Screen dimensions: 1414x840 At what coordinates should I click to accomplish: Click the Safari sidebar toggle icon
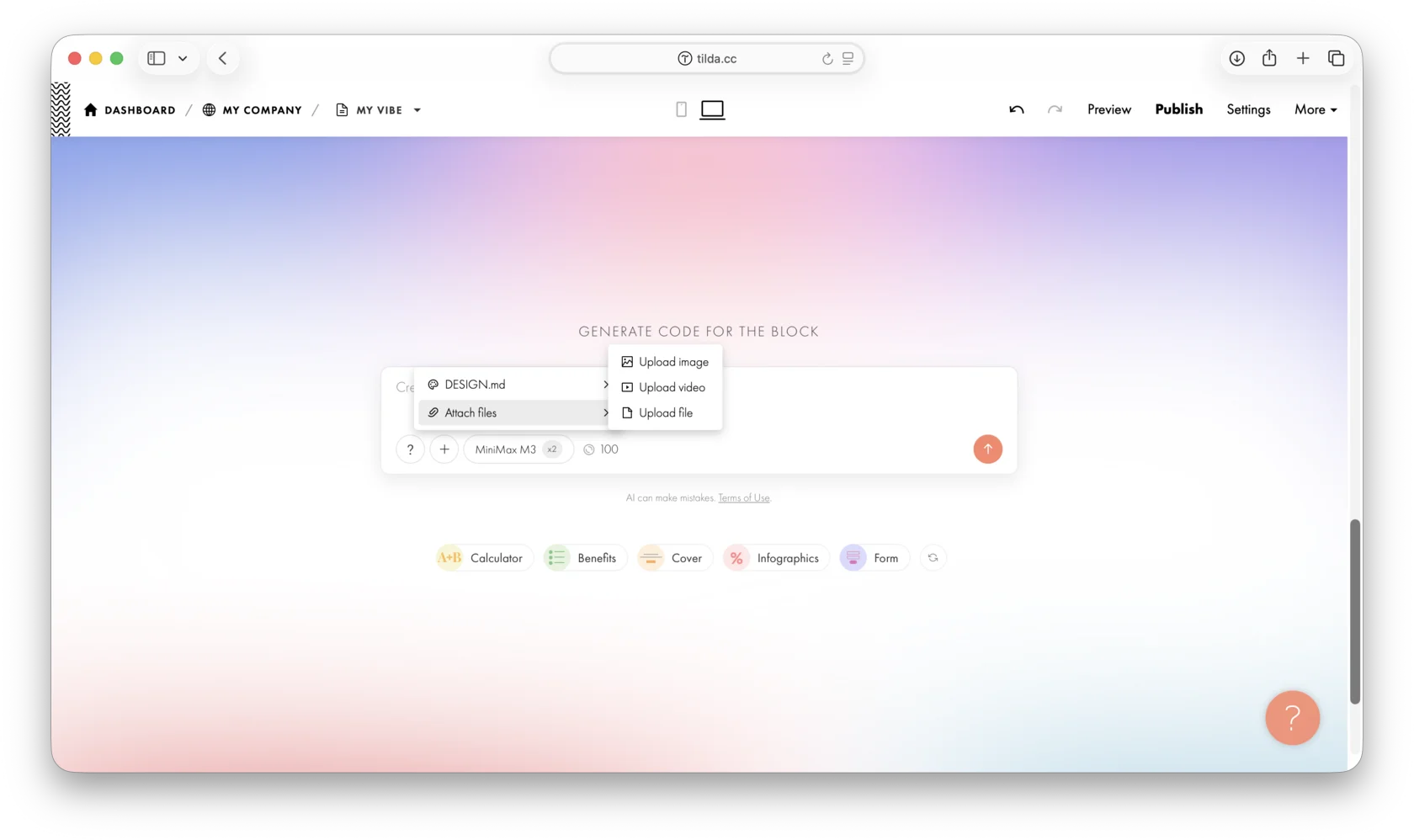[x=157, y=58]
